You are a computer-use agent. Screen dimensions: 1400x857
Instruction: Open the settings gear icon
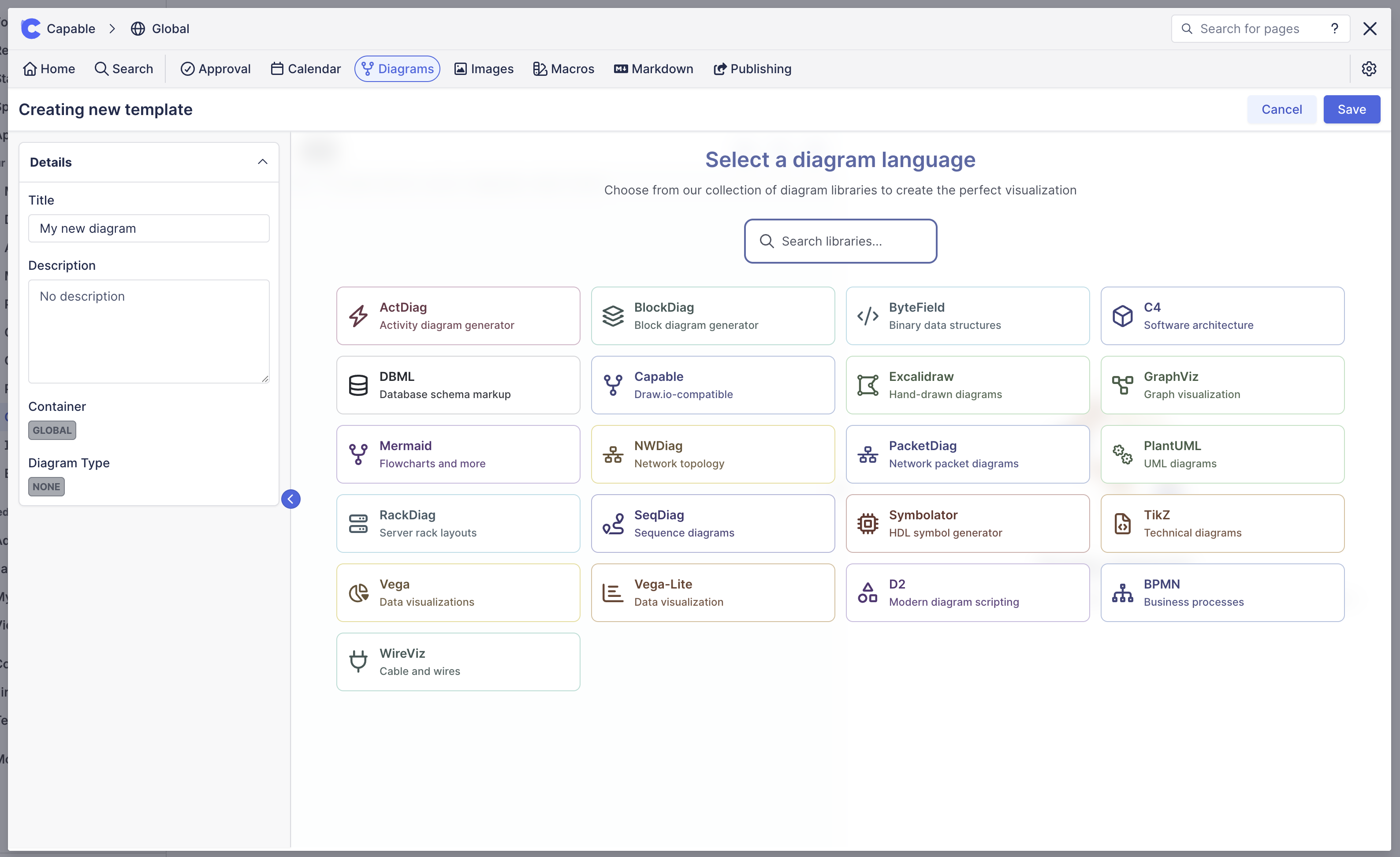point(1369,69)
